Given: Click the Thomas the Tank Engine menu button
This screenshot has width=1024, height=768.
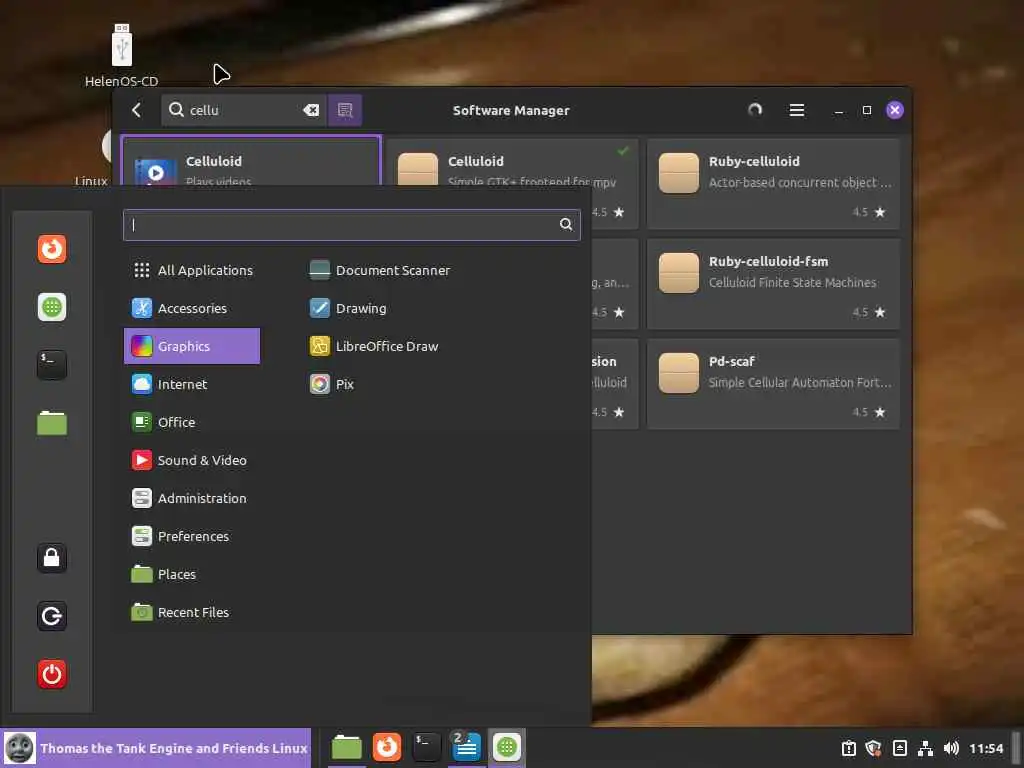Looking at the screenshot, I should tap(155, 748).
